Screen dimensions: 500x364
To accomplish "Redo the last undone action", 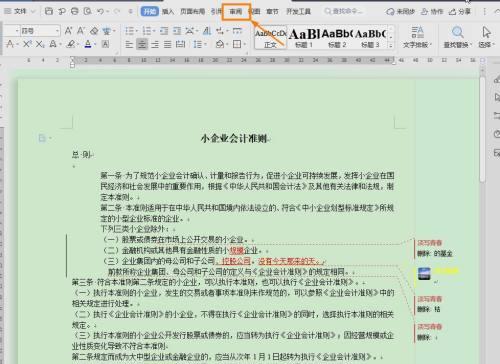I will [x=117, y=11].
